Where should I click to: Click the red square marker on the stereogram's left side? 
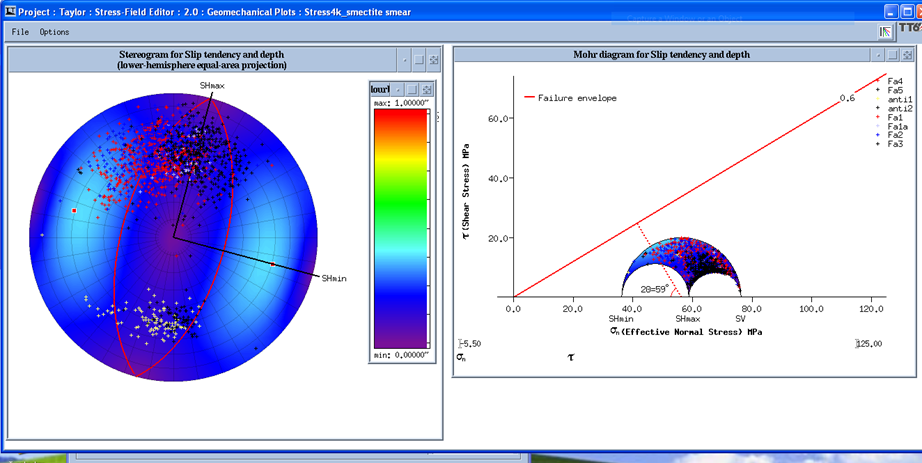pos(74,210)
